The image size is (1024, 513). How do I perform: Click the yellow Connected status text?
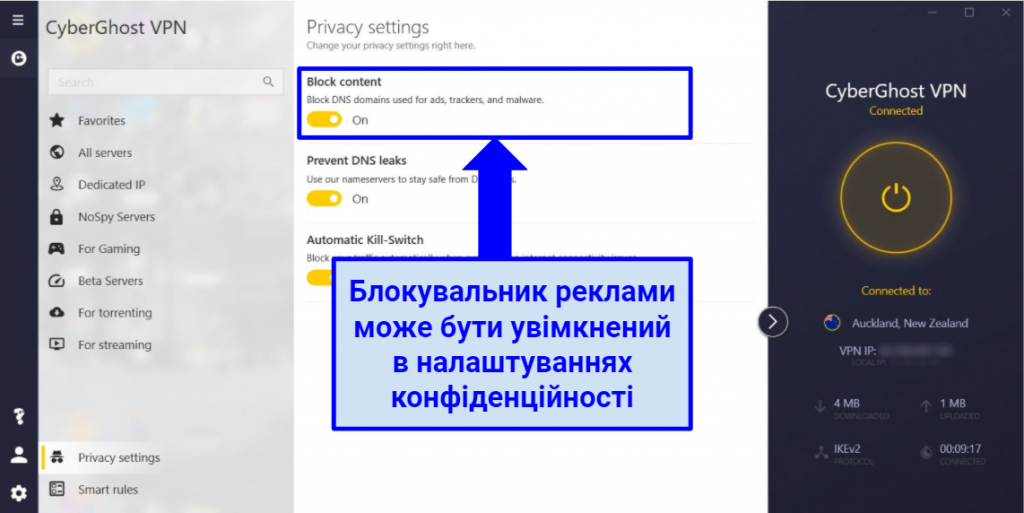coord(895,111)
